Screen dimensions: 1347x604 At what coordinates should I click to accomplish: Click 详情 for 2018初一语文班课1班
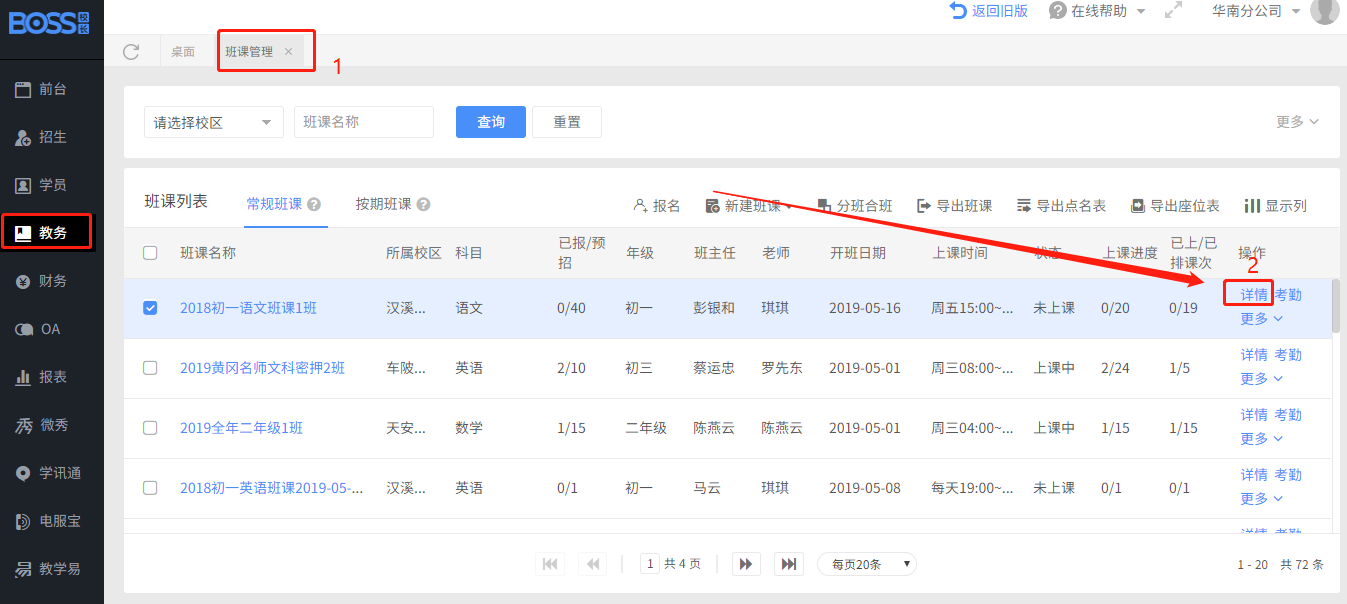click(1254, 295)
